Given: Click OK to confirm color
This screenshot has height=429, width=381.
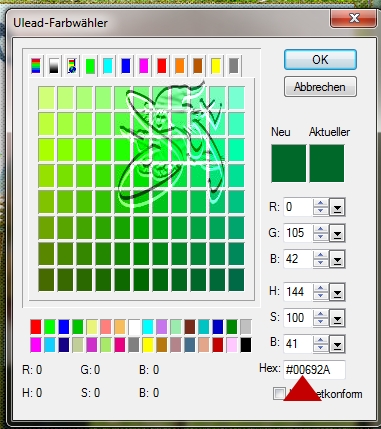Looking at the screenshot, I should [320, 60].
